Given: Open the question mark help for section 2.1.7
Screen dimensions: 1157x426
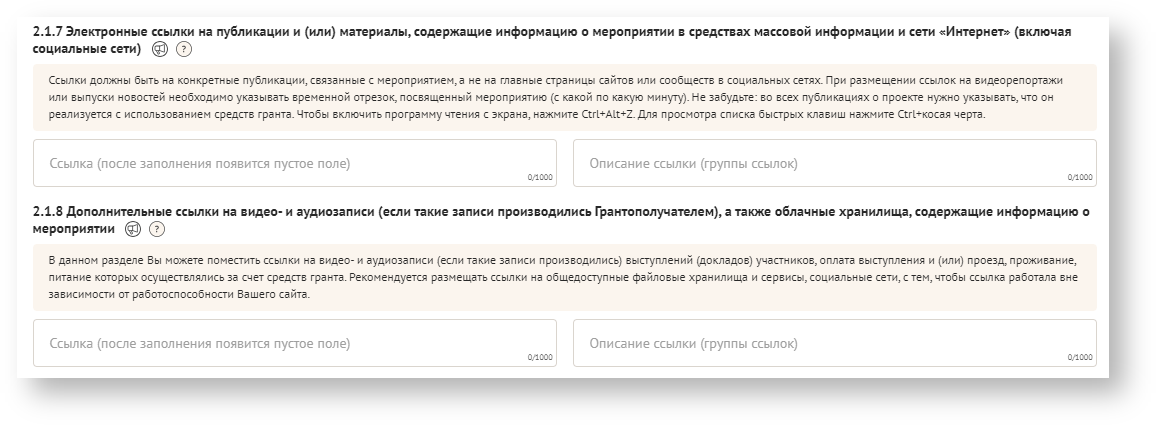Looking at the screenshot, I should (x=184, y=49).
